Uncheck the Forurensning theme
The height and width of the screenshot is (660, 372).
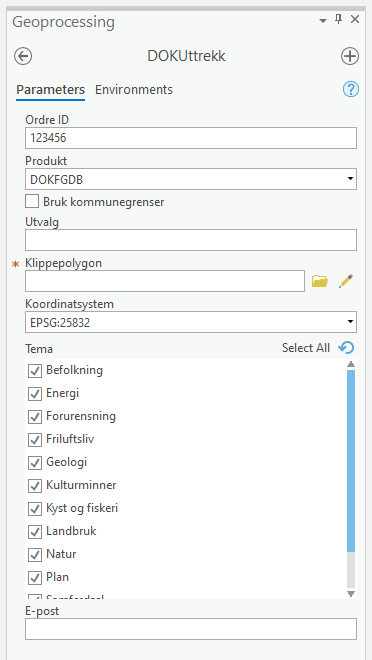pos(35,417)
